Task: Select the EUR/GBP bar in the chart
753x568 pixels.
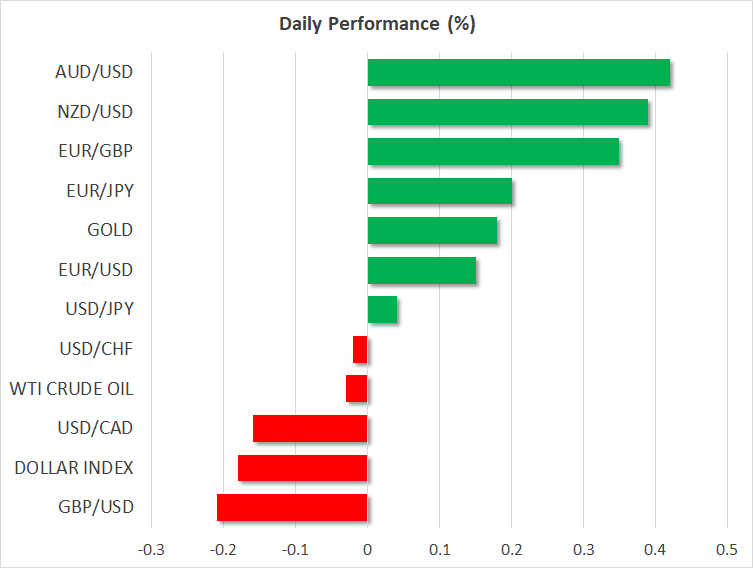Action: point(493,152)
